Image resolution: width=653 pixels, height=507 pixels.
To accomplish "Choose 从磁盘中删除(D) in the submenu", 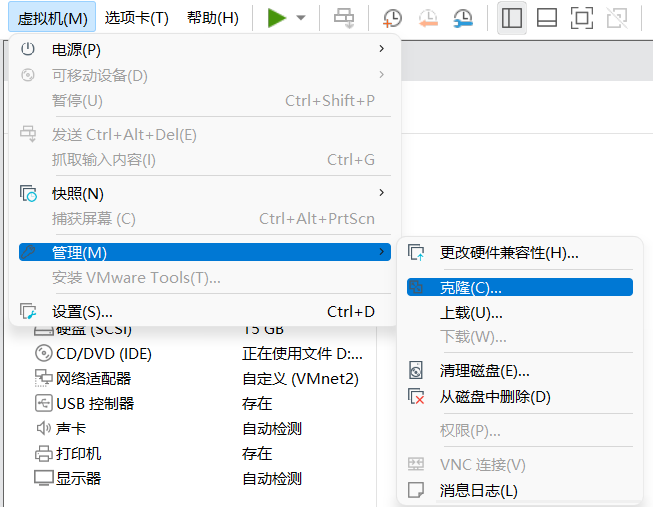I will (x=520, y=397).
